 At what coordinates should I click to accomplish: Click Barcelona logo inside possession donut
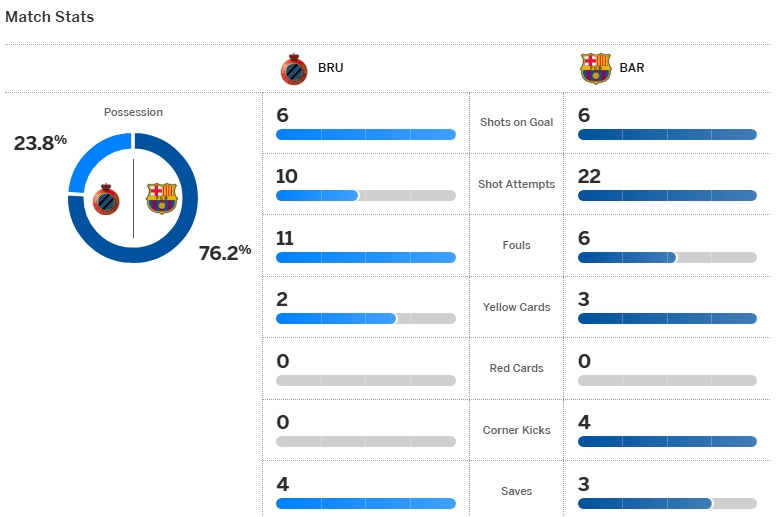[x=161, y=198]
